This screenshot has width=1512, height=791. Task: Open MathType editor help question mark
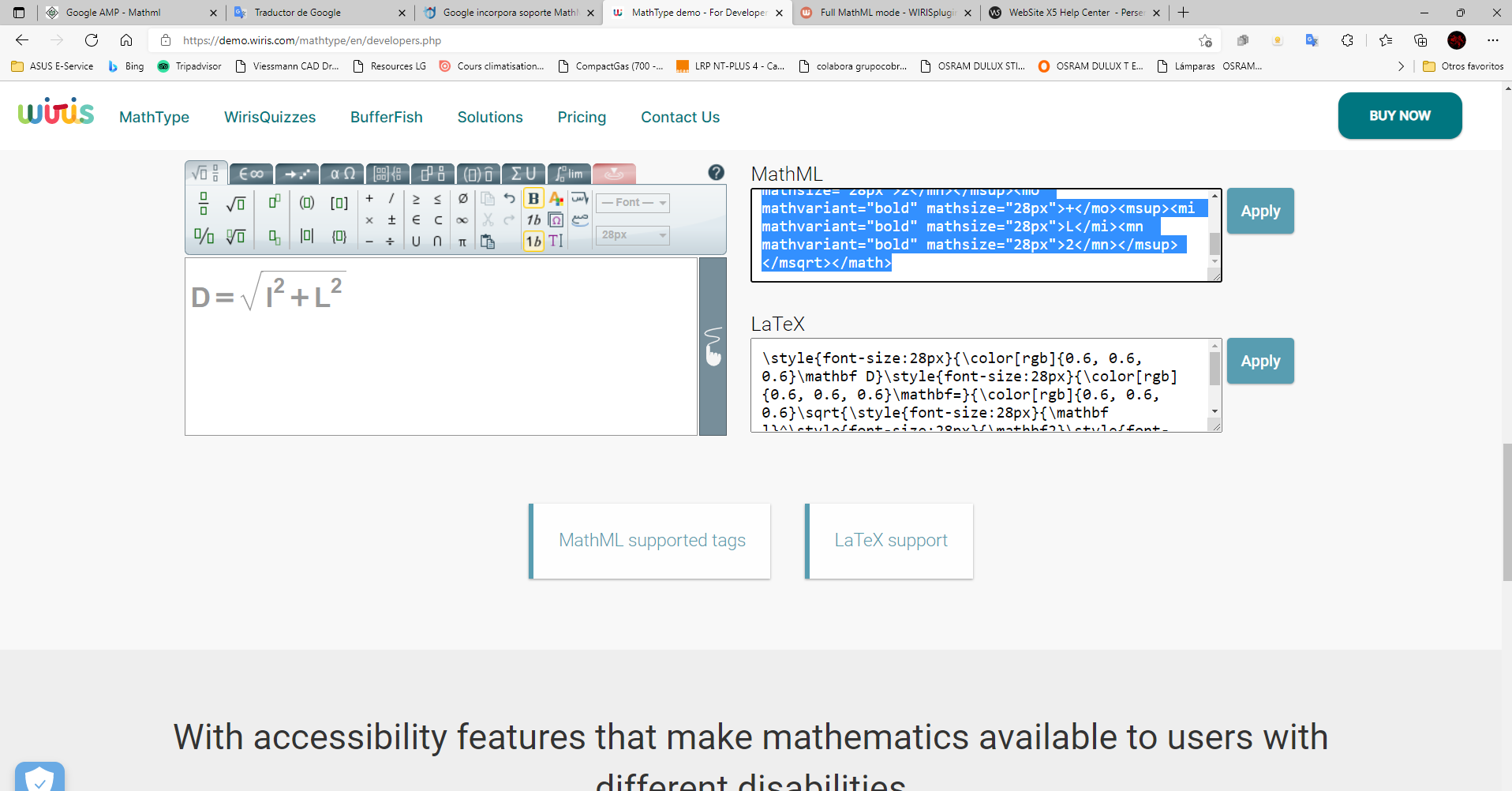717,172
